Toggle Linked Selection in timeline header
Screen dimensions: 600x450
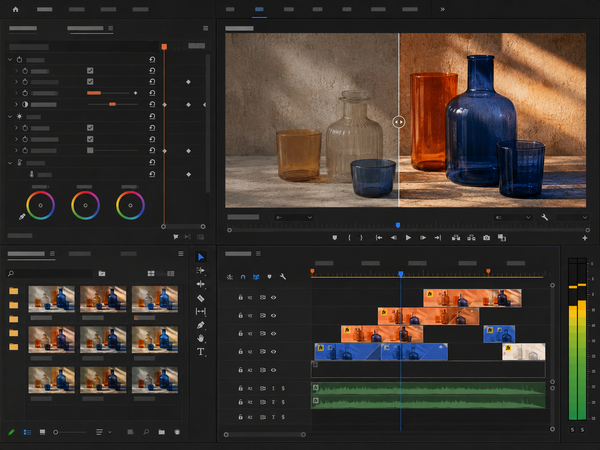(256, 277)
